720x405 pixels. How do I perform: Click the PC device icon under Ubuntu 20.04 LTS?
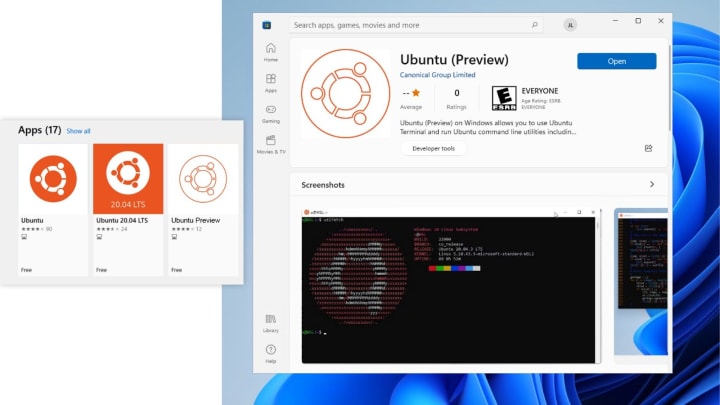pyautogui.click(x=99, y=237)
